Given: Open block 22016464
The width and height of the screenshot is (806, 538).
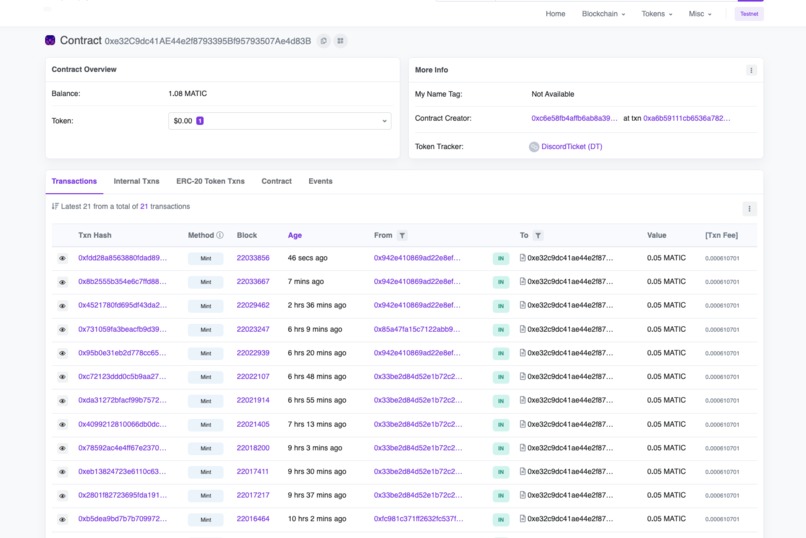Looking at the screenshot, I should coord(253,518).
